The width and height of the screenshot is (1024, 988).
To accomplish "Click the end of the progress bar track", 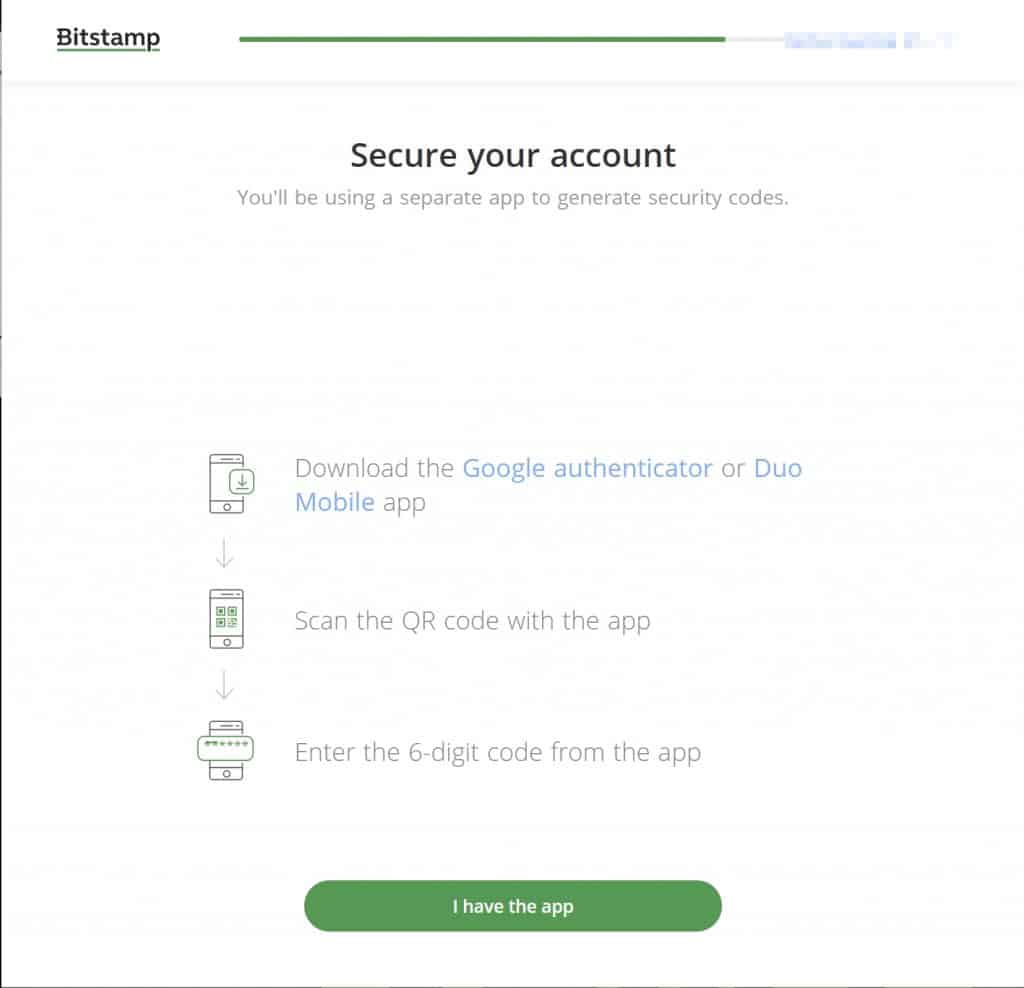I will tap(755, 37).
